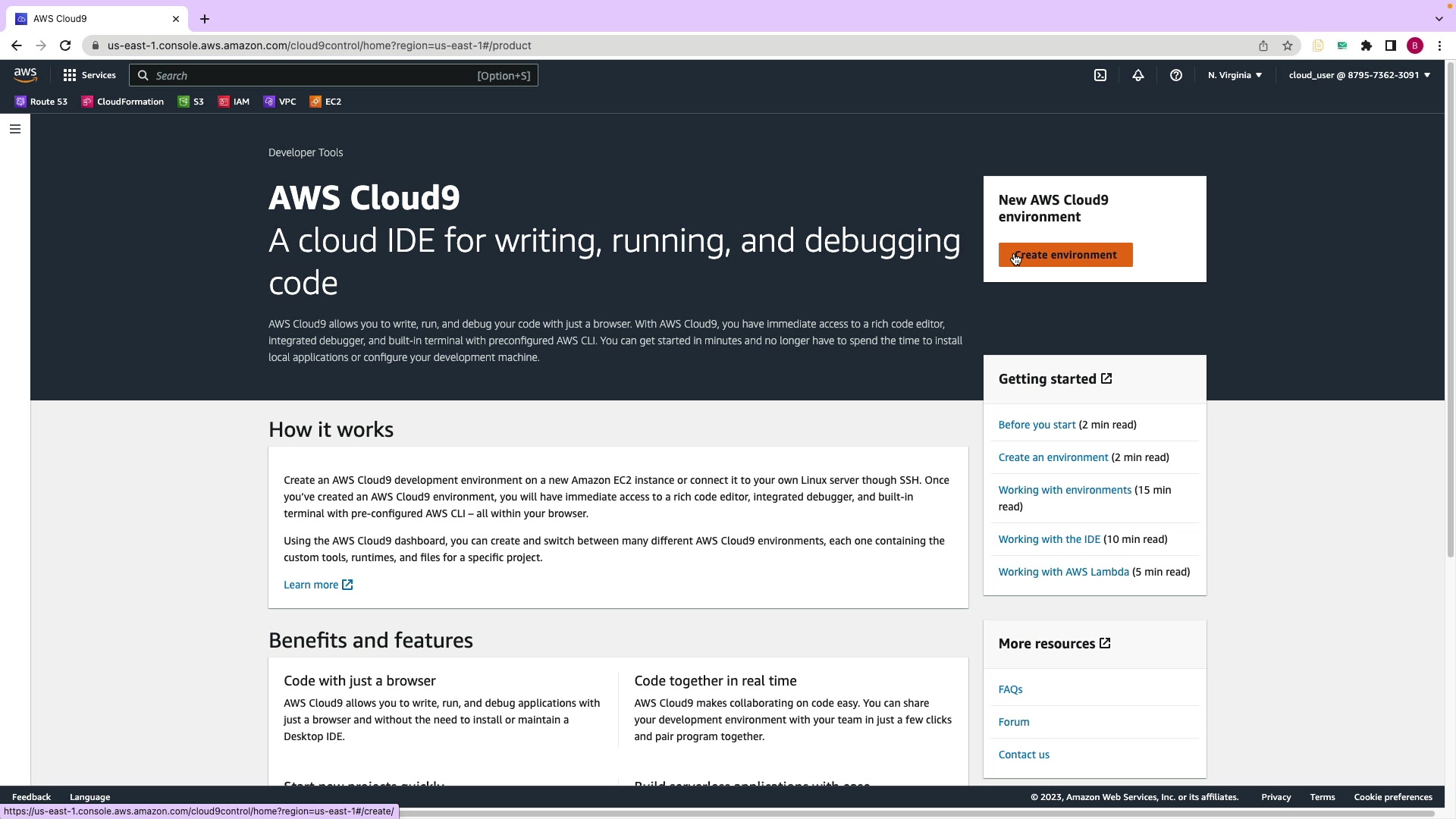Click the AWS logo home icon
Image resolution: width=1456 pixels, height=819 pixels.
coord(25,75)
